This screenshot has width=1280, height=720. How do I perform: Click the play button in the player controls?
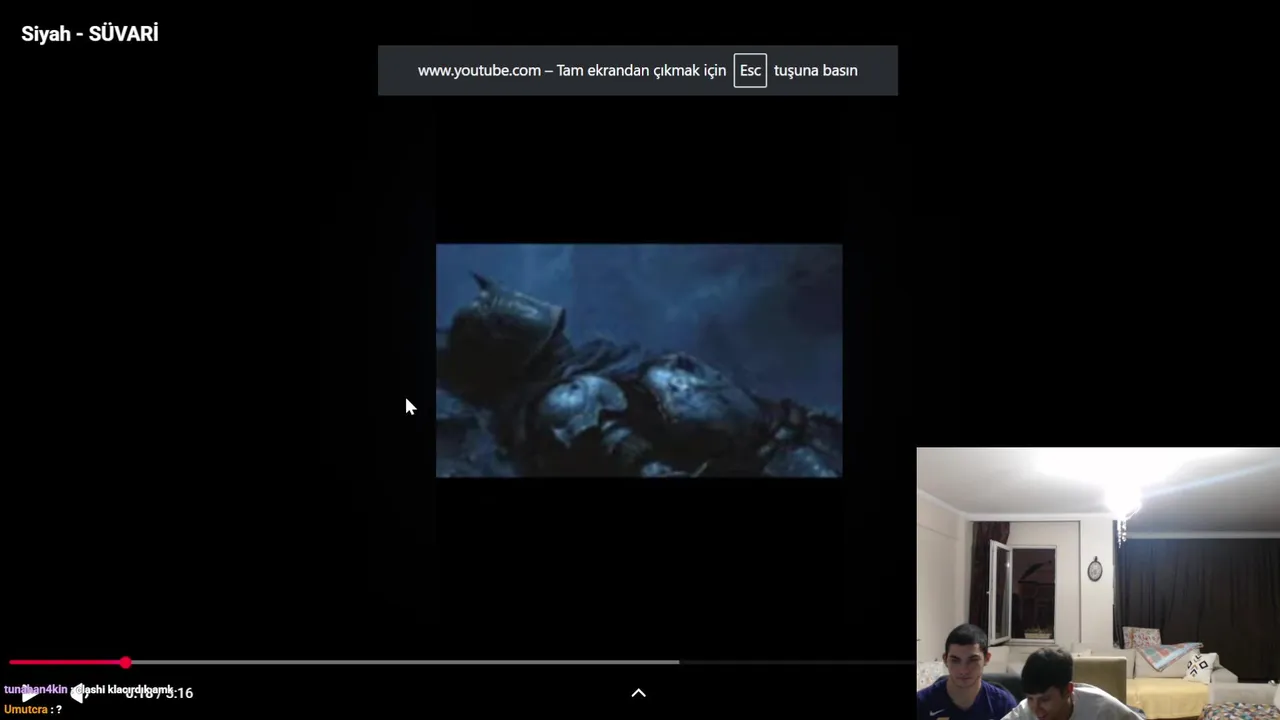30,693
